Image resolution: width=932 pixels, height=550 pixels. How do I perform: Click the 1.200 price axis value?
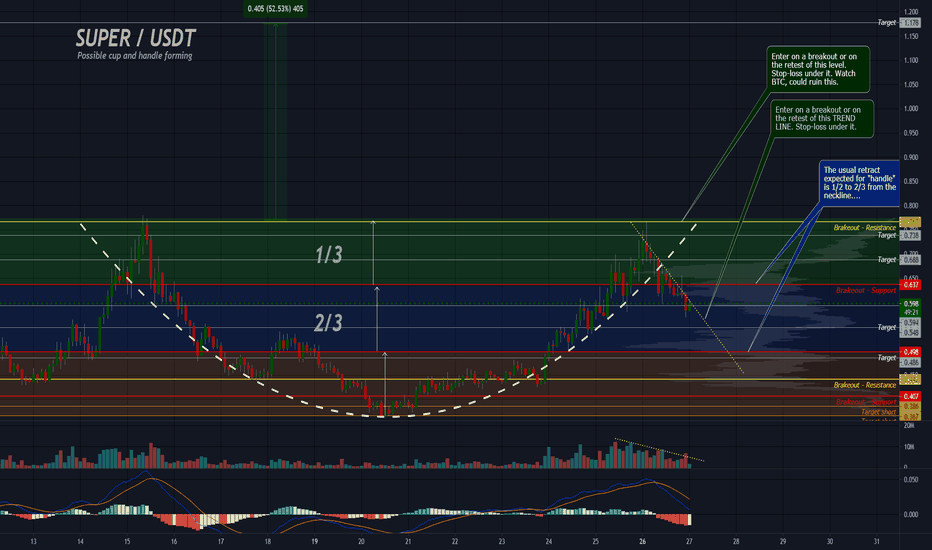coord(911,12)
